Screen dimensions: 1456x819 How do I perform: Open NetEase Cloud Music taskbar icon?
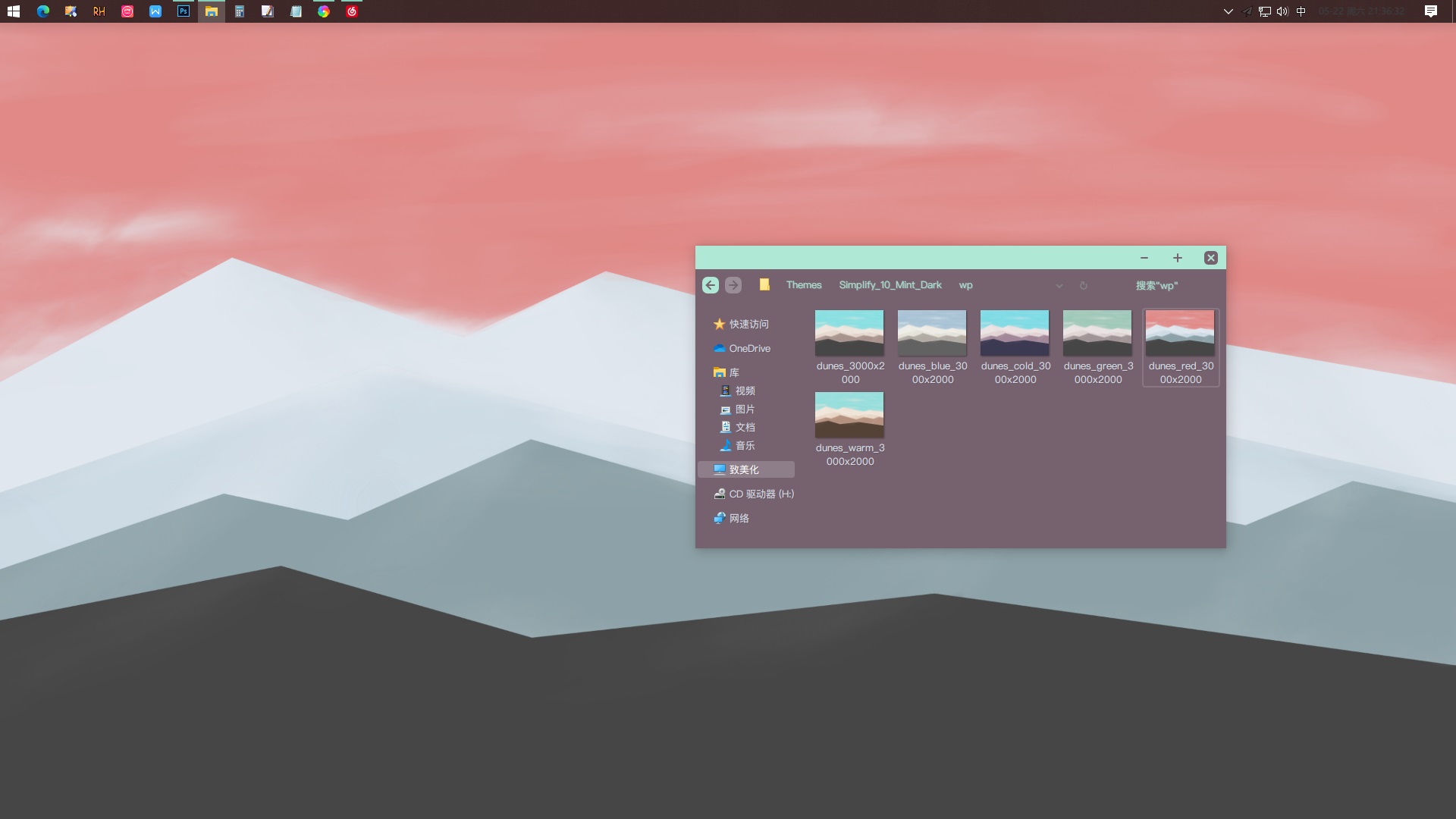352,11
